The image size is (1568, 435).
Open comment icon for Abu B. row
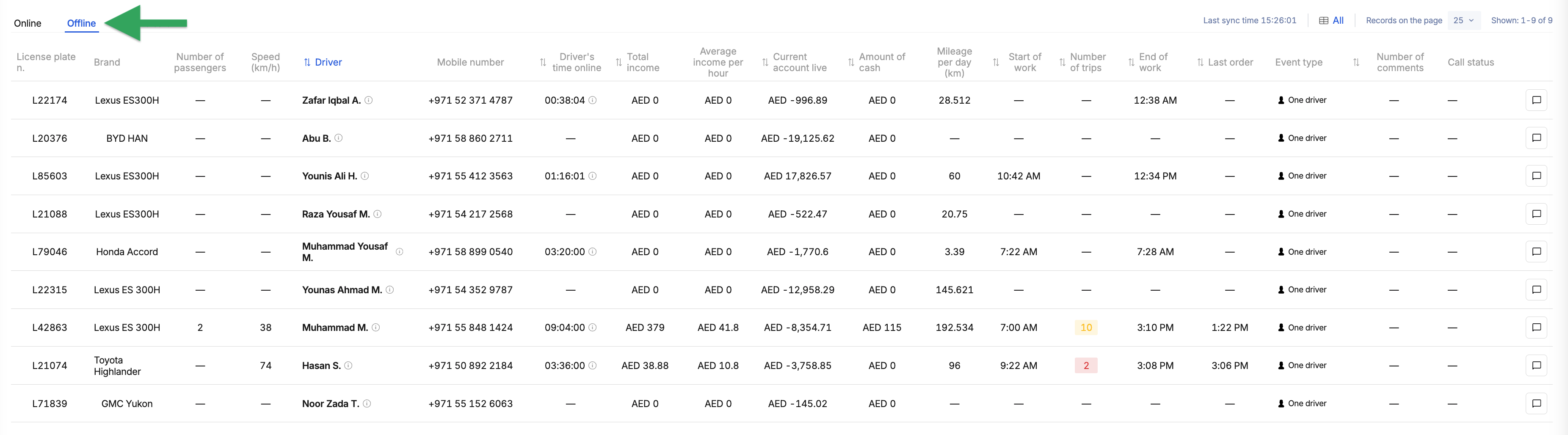point(1536,138)
